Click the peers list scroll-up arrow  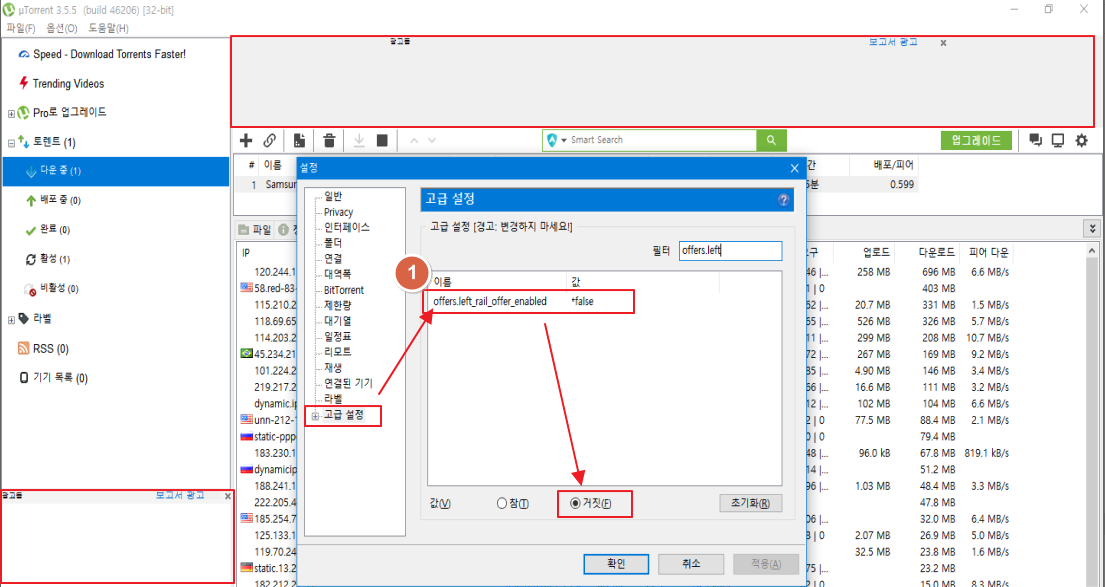(x=1093, y=251)
